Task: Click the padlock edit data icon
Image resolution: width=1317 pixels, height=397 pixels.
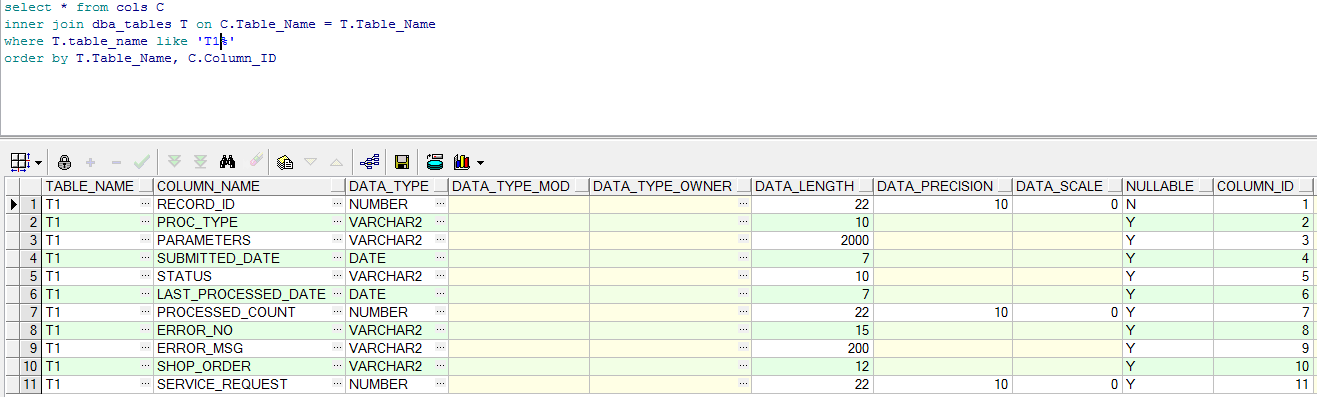Action: point(65,161)
